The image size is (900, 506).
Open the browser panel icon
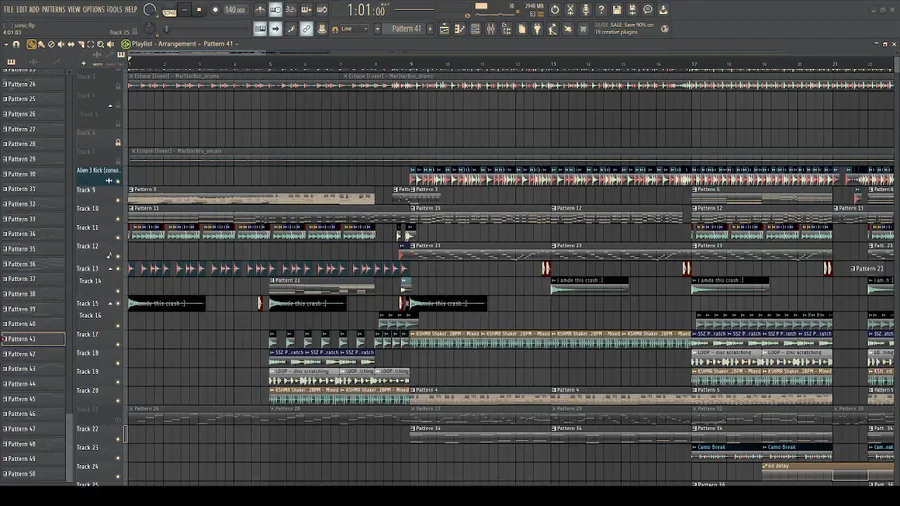click(x=506, y=29)
